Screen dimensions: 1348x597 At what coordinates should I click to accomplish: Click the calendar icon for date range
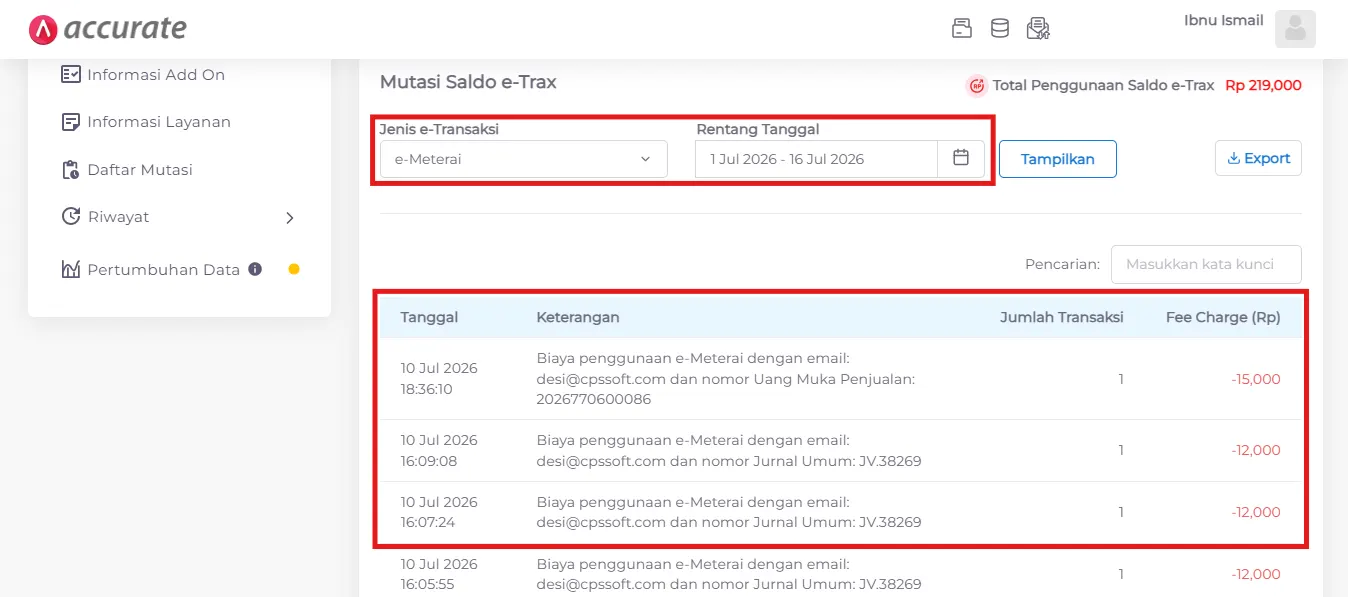(x=961, y=158)
